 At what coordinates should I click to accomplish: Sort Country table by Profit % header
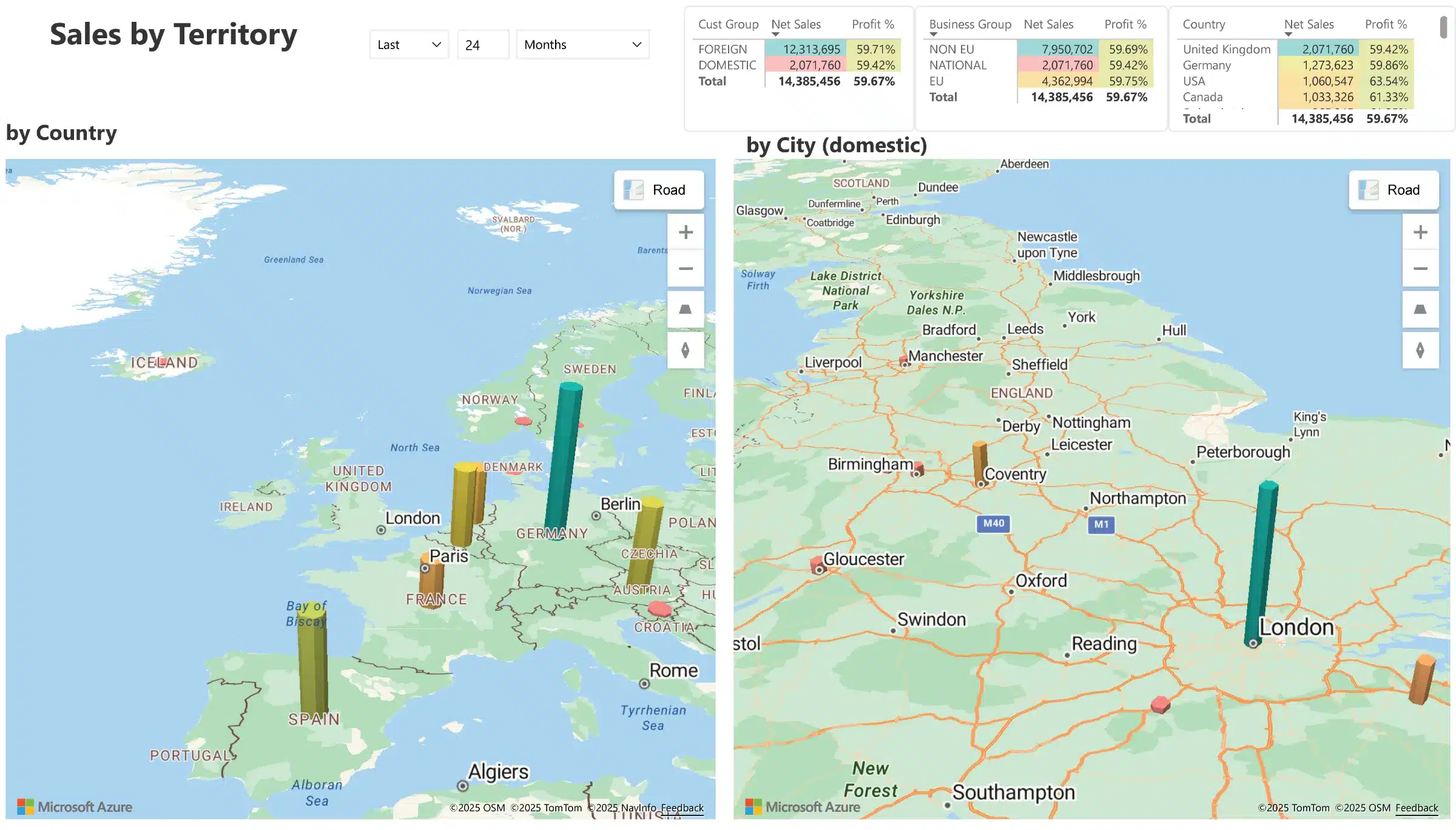[x=1386, y=24]
